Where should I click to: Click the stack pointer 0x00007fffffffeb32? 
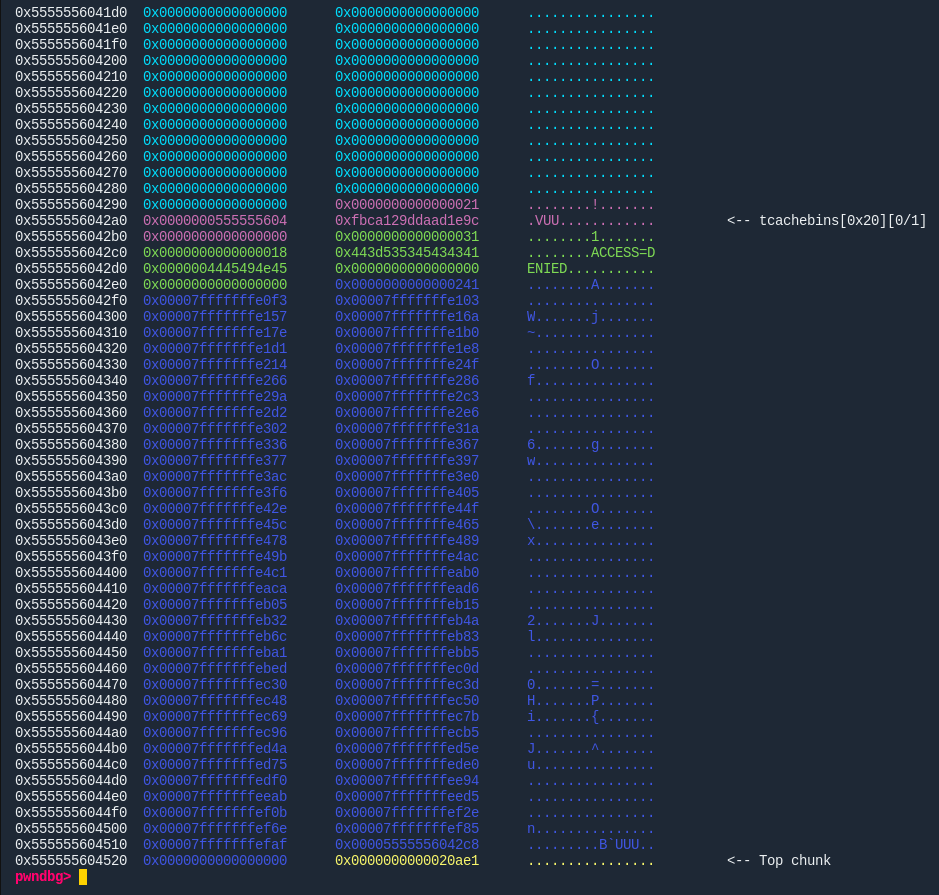pos(215,620)
